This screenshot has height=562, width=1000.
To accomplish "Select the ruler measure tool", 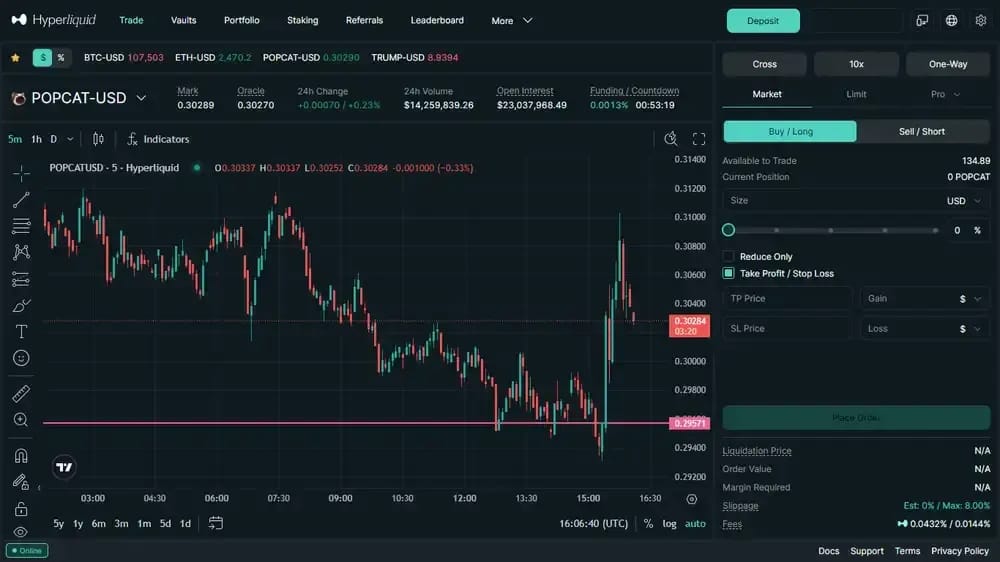I will coord(21,393).
